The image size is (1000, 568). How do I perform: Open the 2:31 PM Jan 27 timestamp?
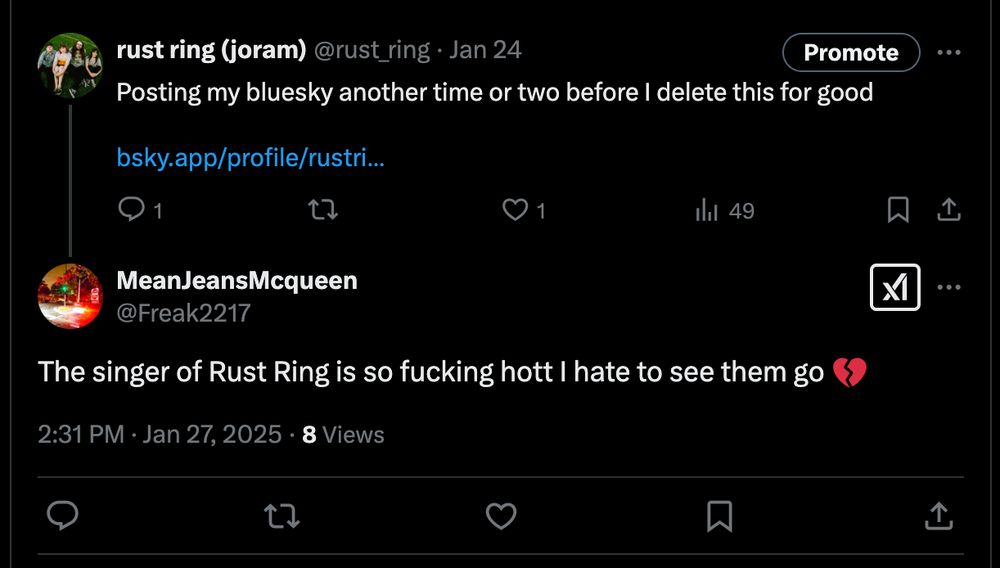[160, 435]
